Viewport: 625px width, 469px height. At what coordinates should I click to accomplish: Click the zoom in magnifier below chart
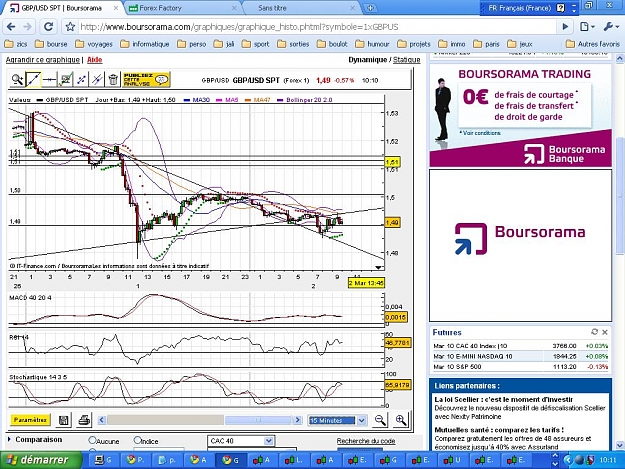tap(401, 420)
